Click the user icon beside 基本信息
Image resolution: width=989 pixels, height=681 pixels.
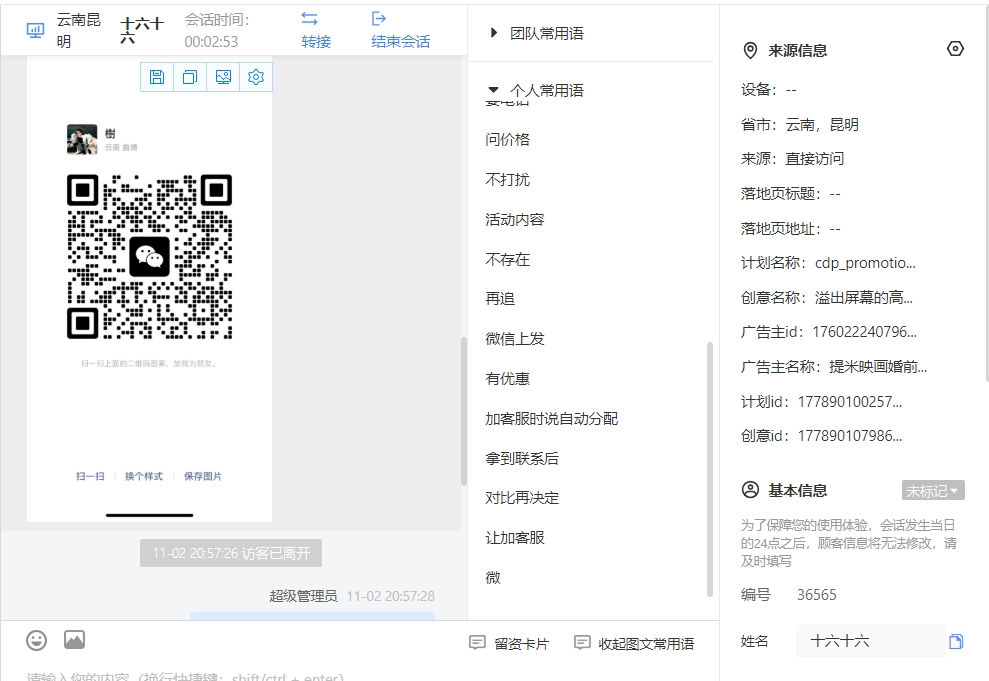pos(750,490)
